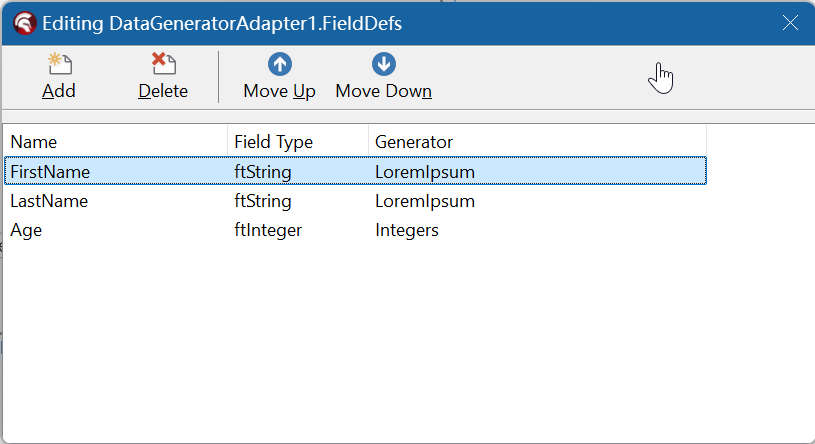This screenshot has height=444, width=815.
Task: Select the LastName field row
Action: pyautogui.click(x=49, y=201)
